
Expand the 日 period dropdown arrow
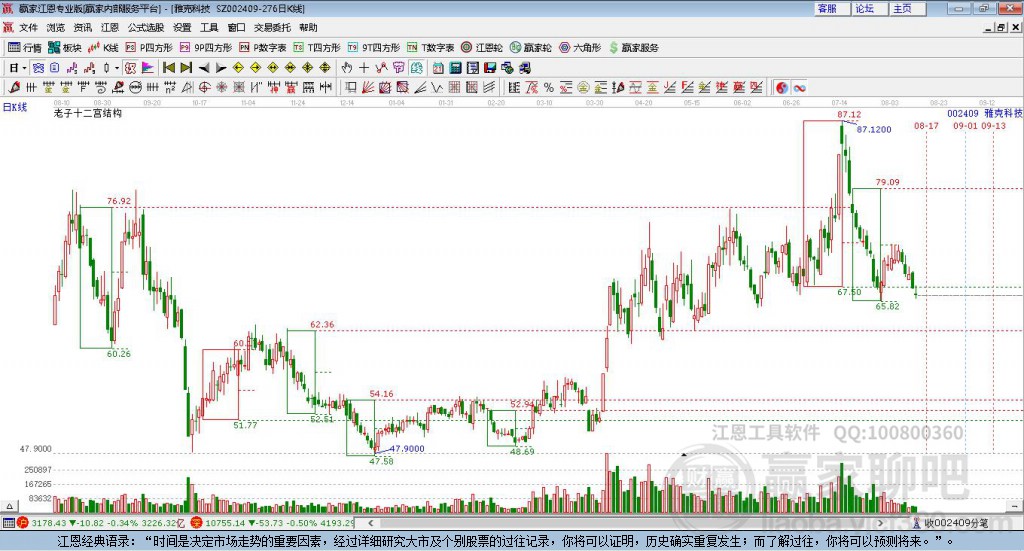(24, 68)
